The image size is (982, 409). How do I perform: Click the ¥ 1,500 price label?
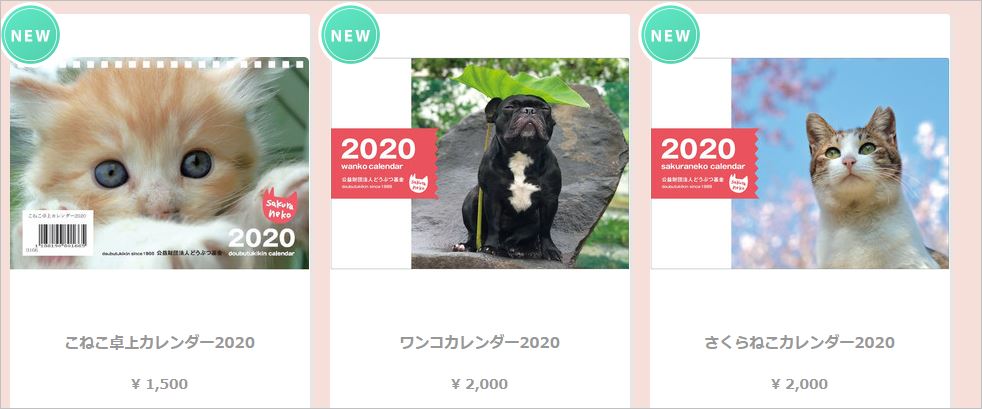click(x=160, y=384)
